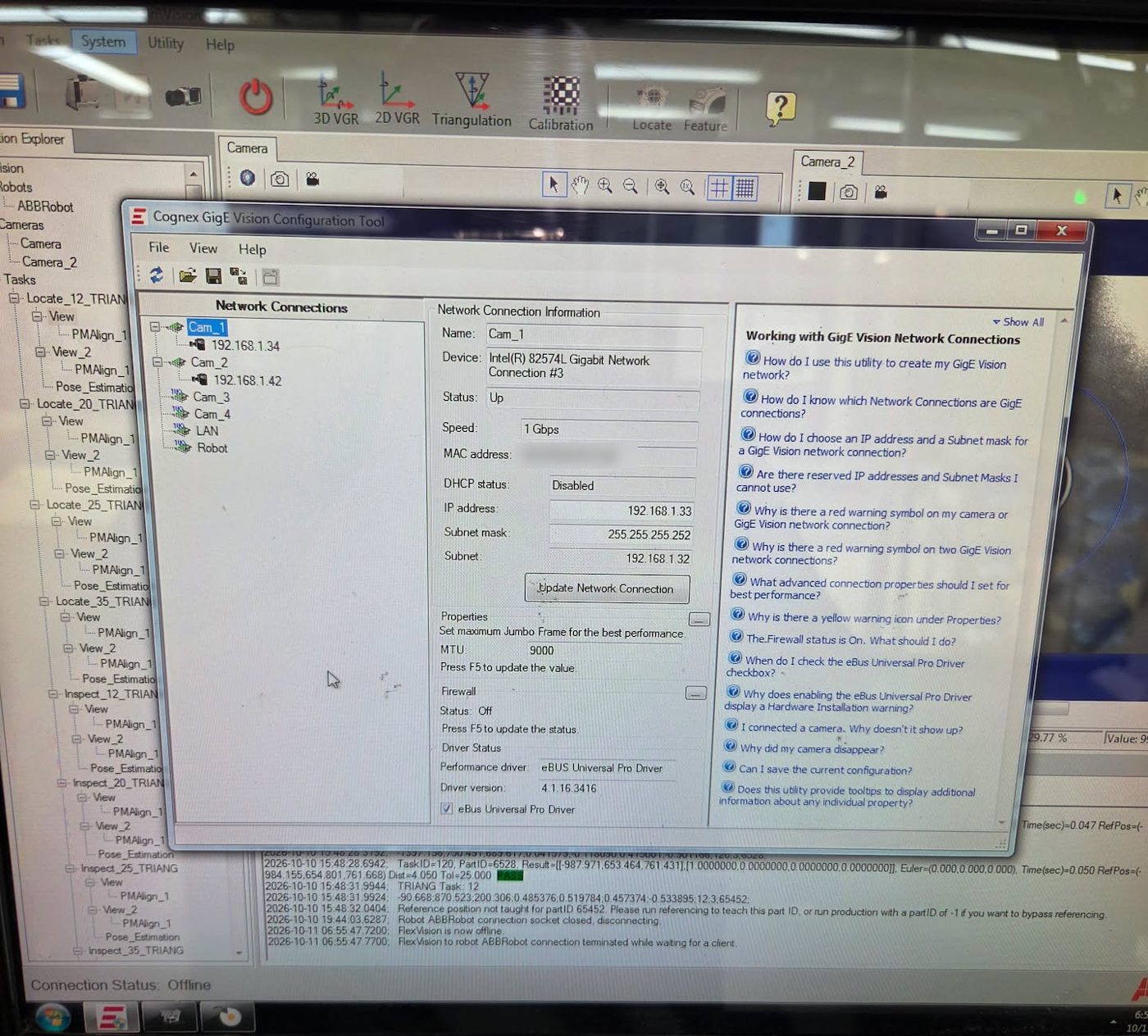
Task: Open the File menu in GigE tool
Action: point(159,247)
